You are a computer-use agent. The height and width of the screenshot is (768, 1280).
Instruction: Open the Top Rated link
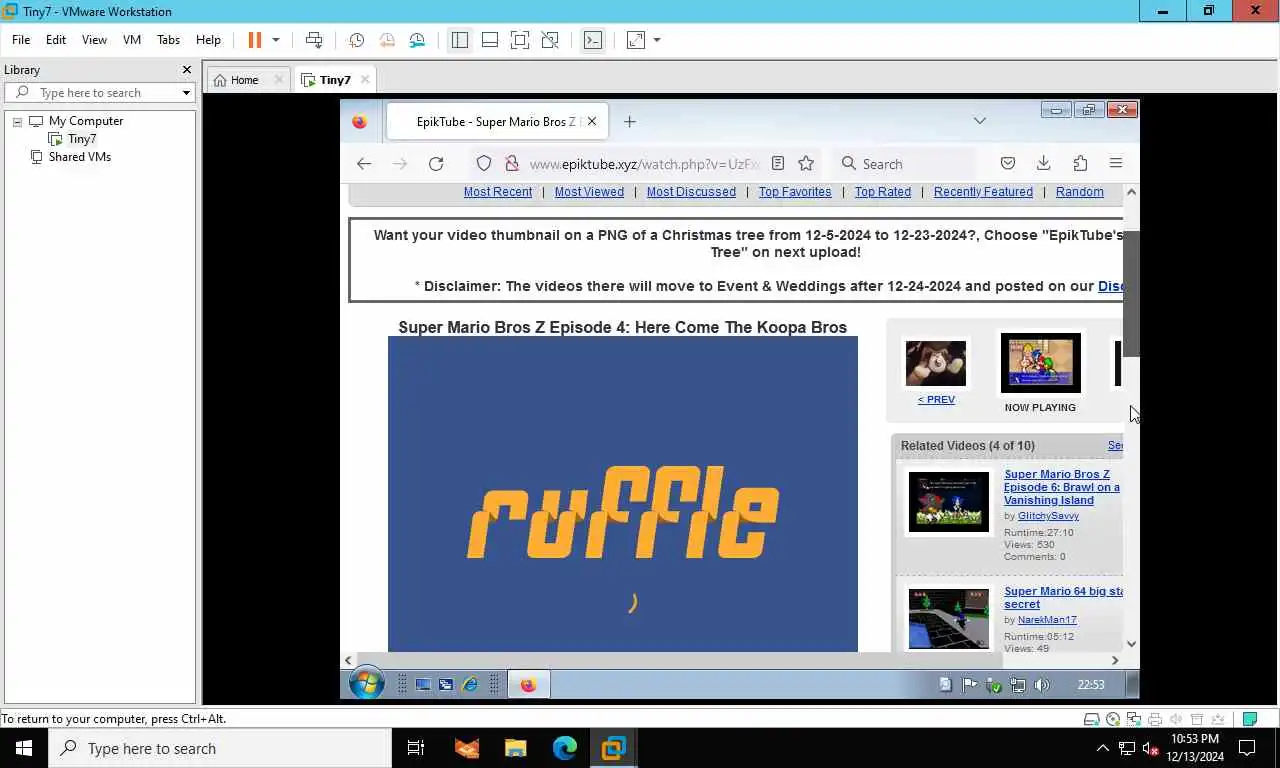coord(883,192)
